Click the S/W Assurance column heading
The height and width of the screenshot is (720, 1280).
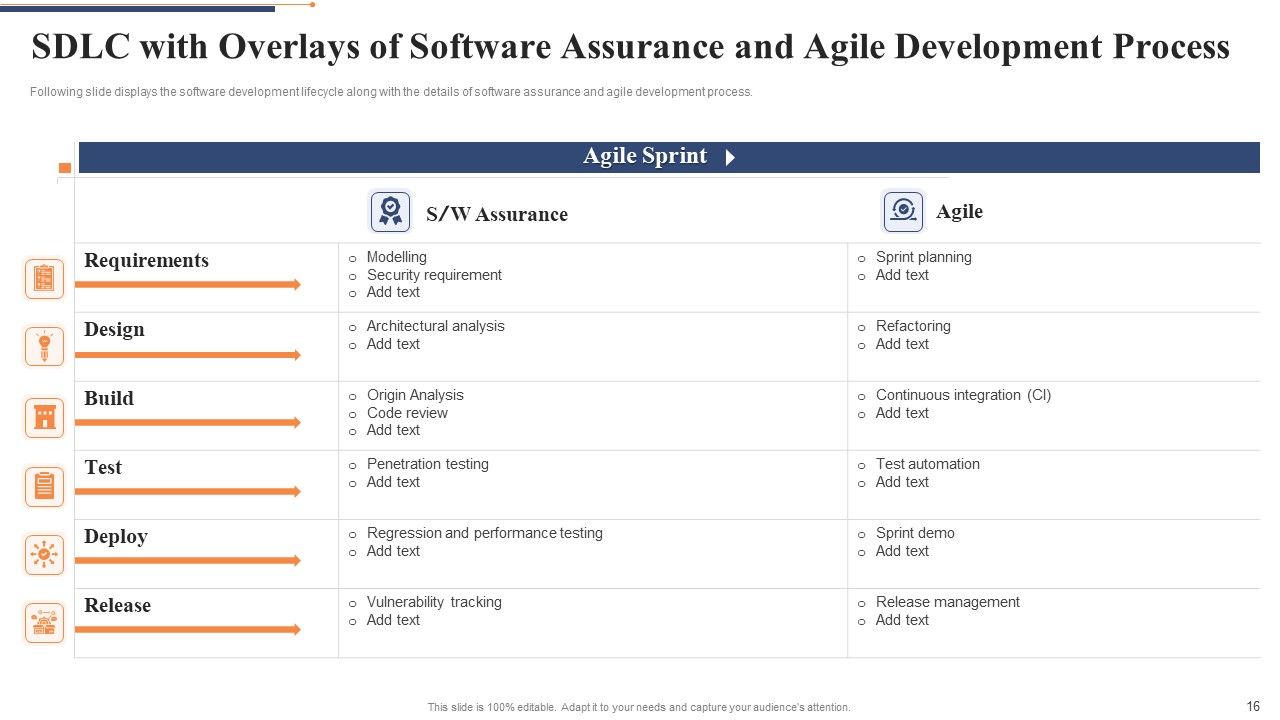pos(497,214)
